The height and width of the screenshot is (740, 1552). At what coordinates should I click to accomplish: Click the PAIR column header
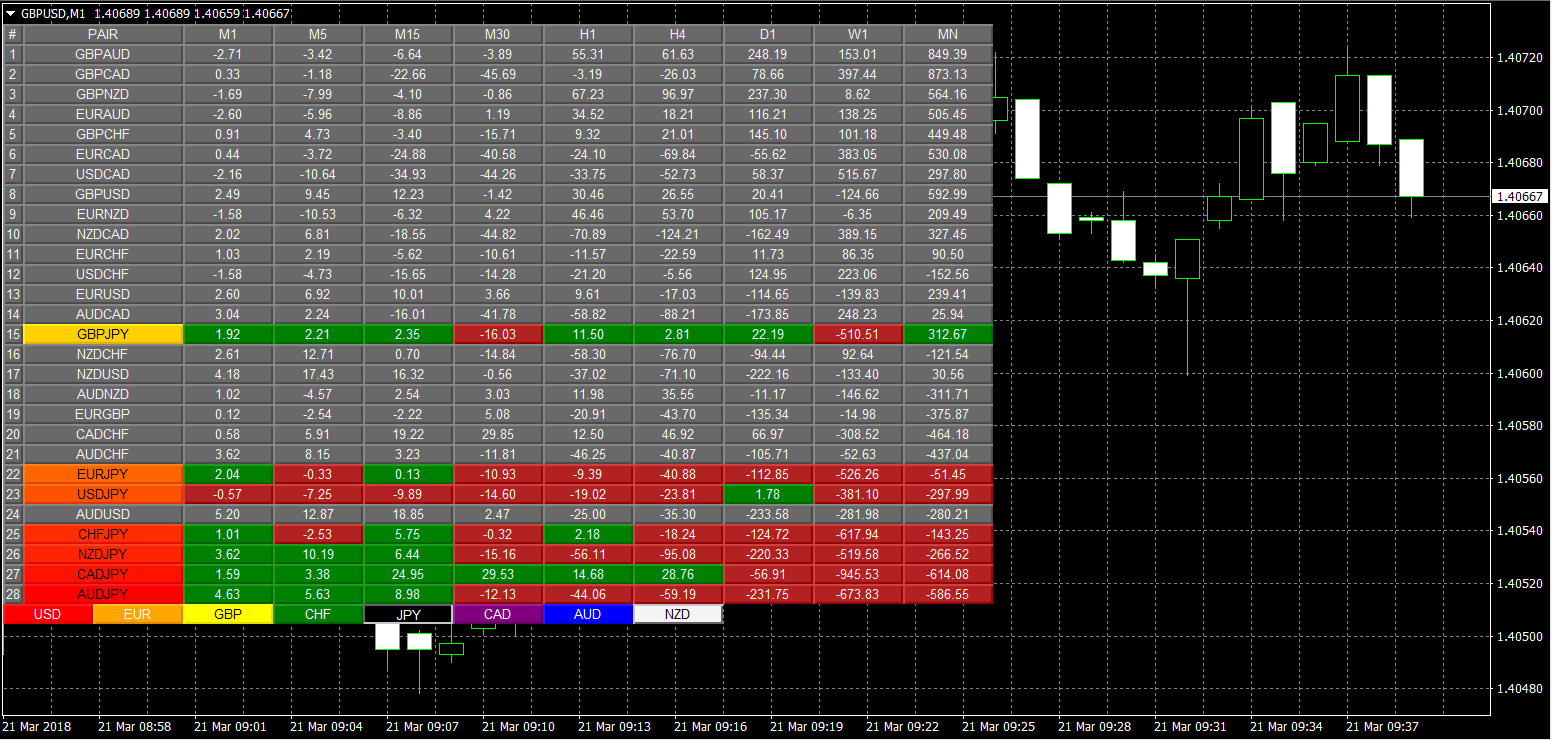103,35
